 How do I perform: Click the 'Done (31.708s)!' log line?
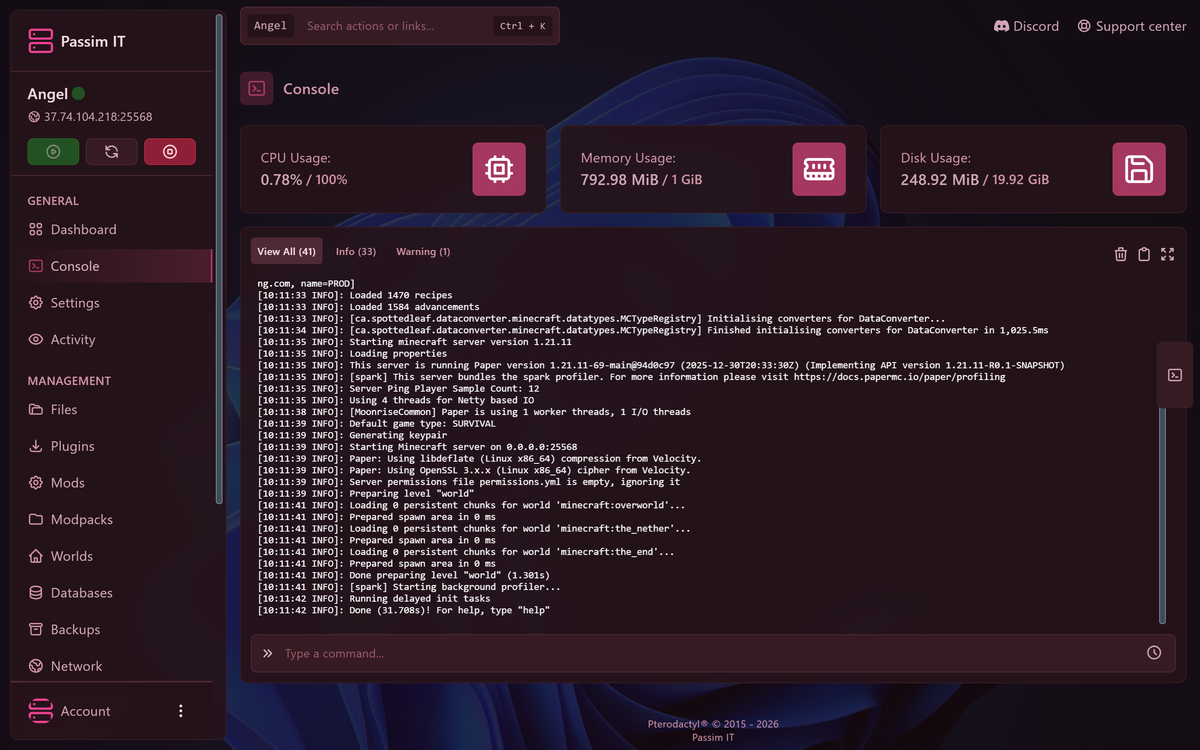403,610
